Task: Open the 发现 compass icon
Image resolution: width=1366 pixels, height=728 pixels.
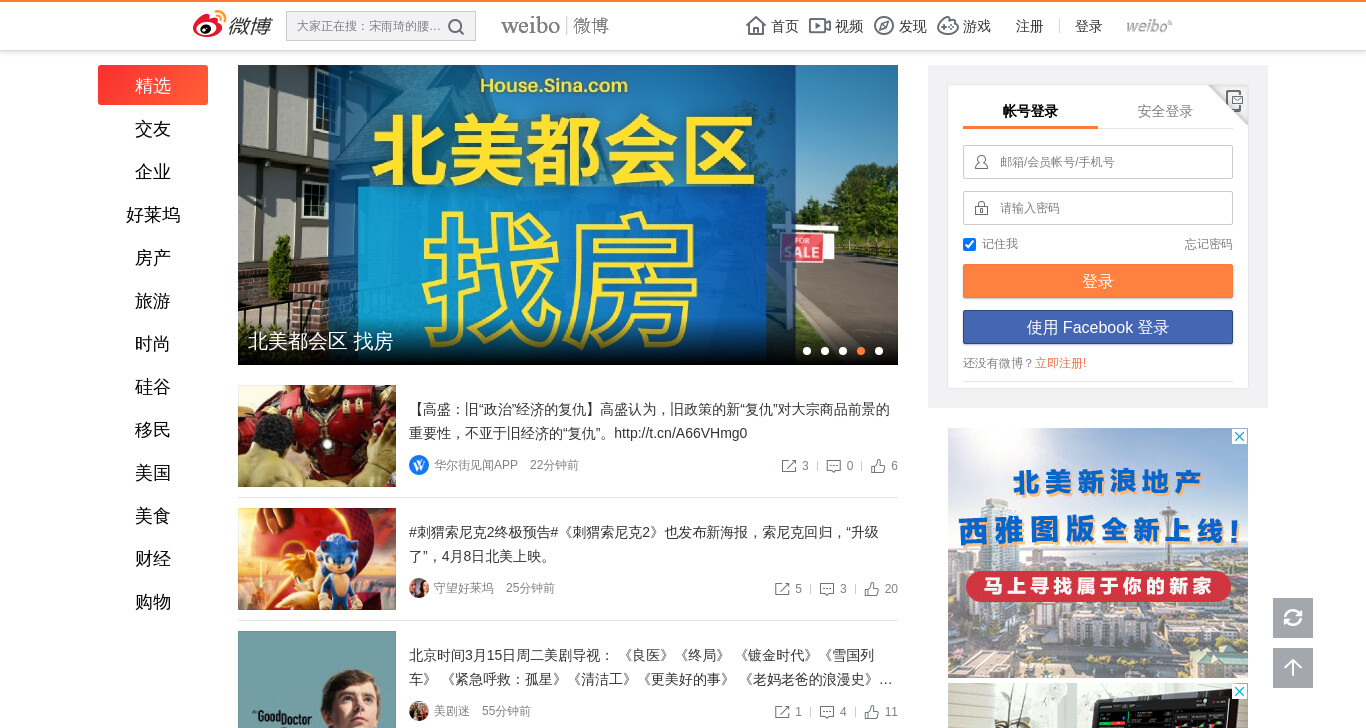Action: [x=884, y=26]
